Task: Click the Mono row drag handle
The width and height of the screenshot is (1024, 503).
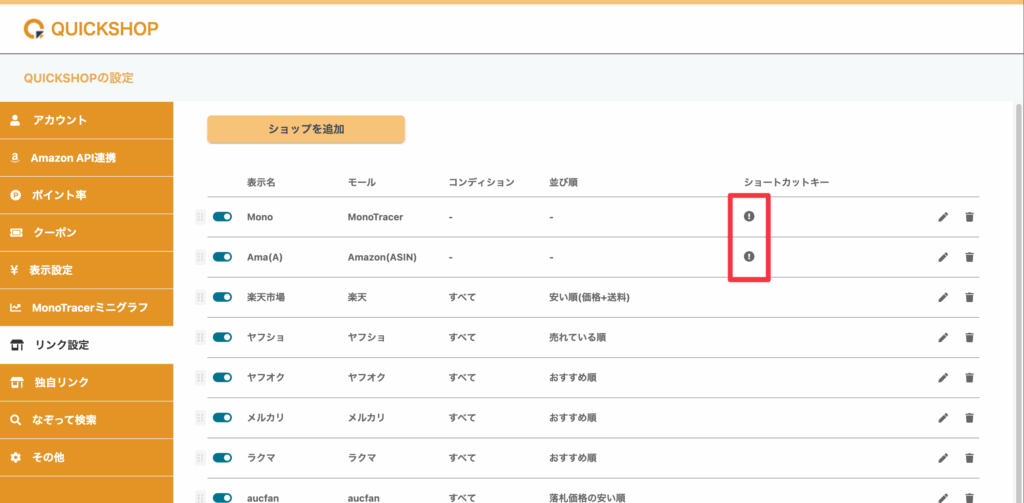Action: click(x=200, y=217)
